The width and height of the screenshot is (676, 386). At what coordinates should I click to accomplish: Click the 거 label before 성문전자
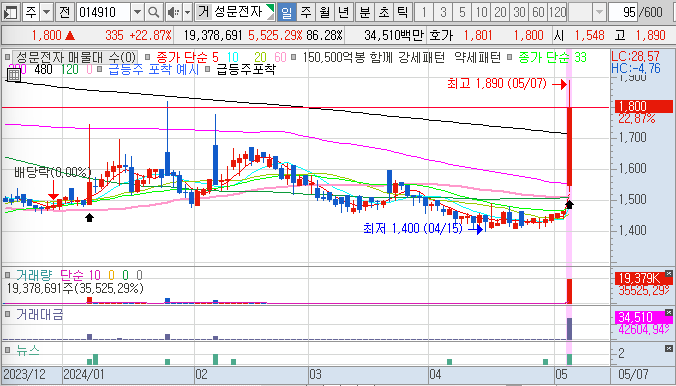[203, 12]
